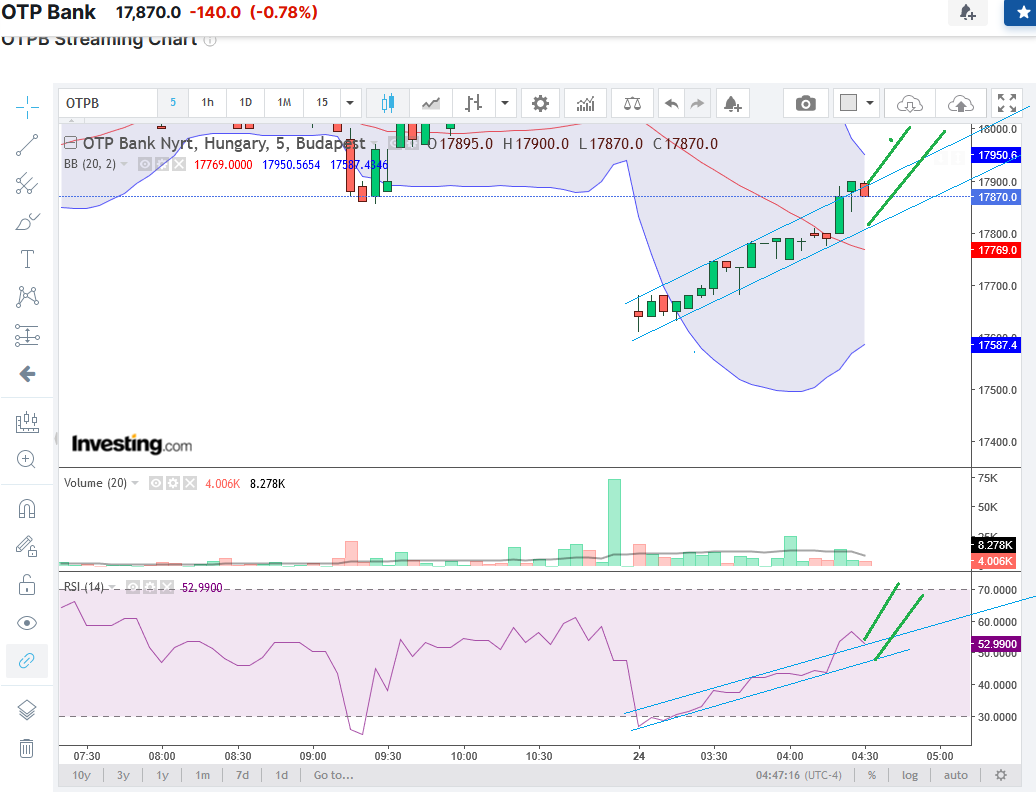This screenshot has height=797, width=1036.
Task: Select the 1D timeframe
Action: coord(245,103)
